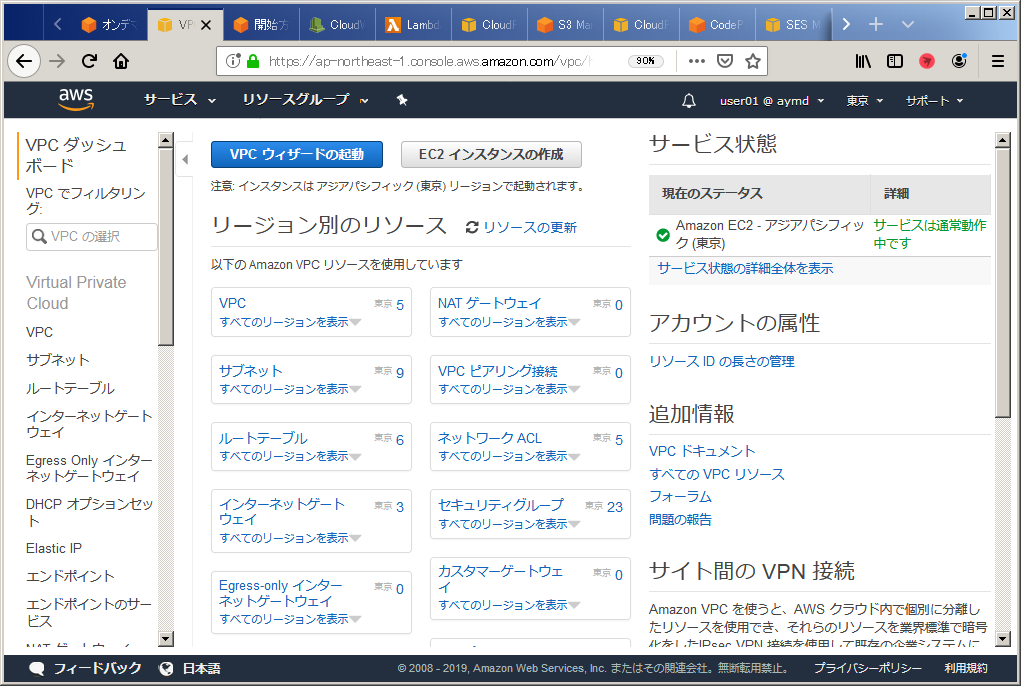Screen dimensions: 1021x686
Task: Open page actions three-dots menu
Action: (x=697, y=61)
